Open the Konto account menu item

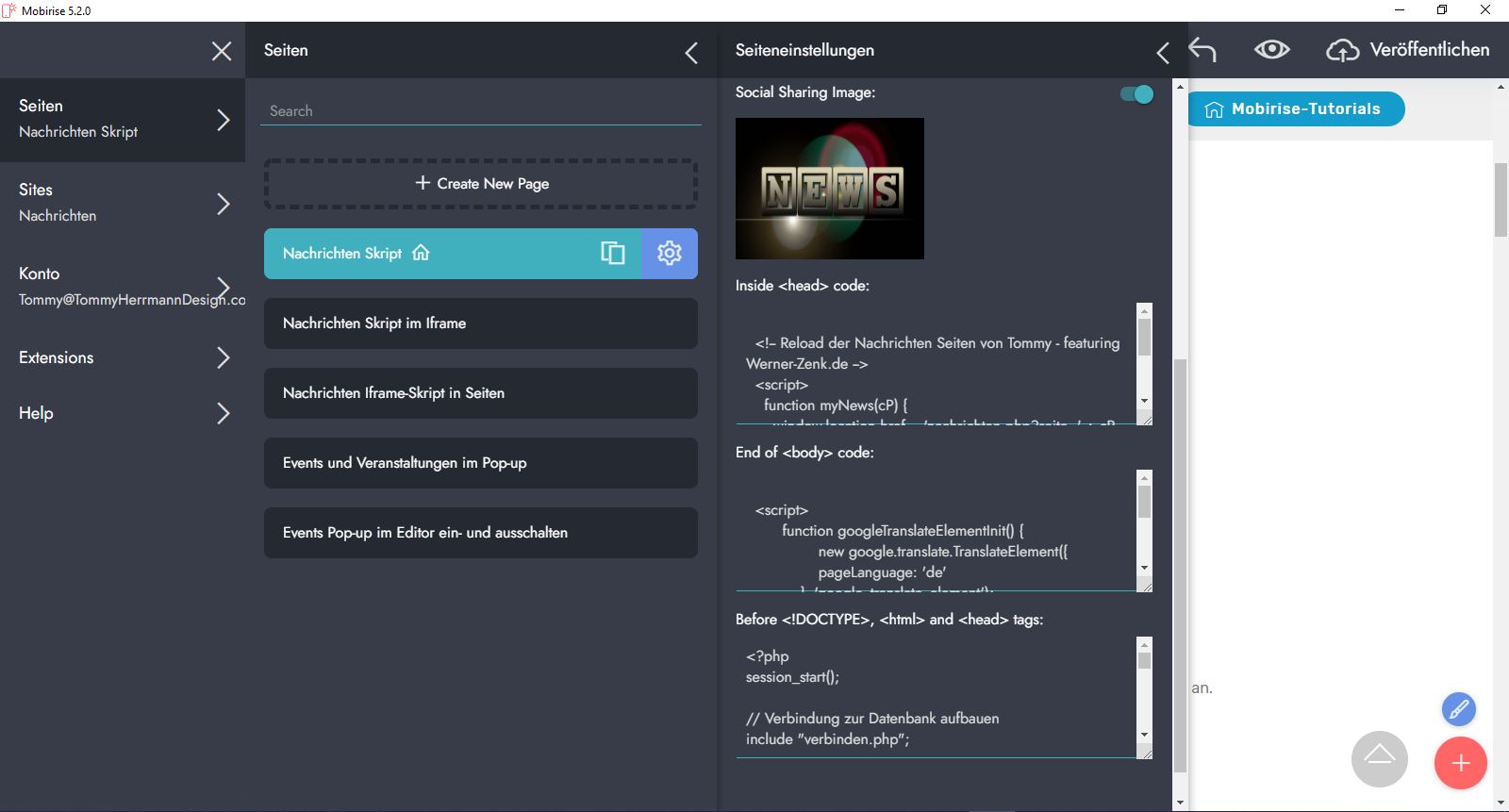(x=123, y=286)
